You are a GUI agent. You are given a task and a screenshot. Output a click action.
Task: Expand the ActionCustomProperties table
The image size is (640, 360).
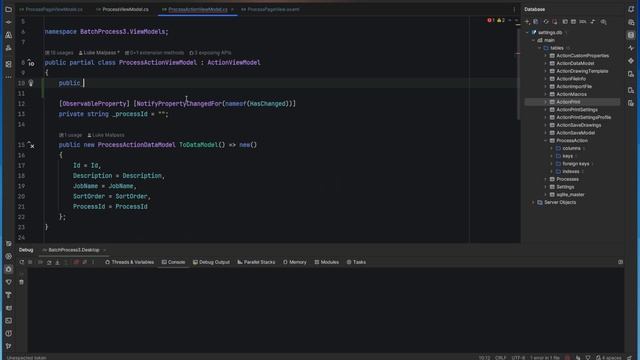coord(546,56)
